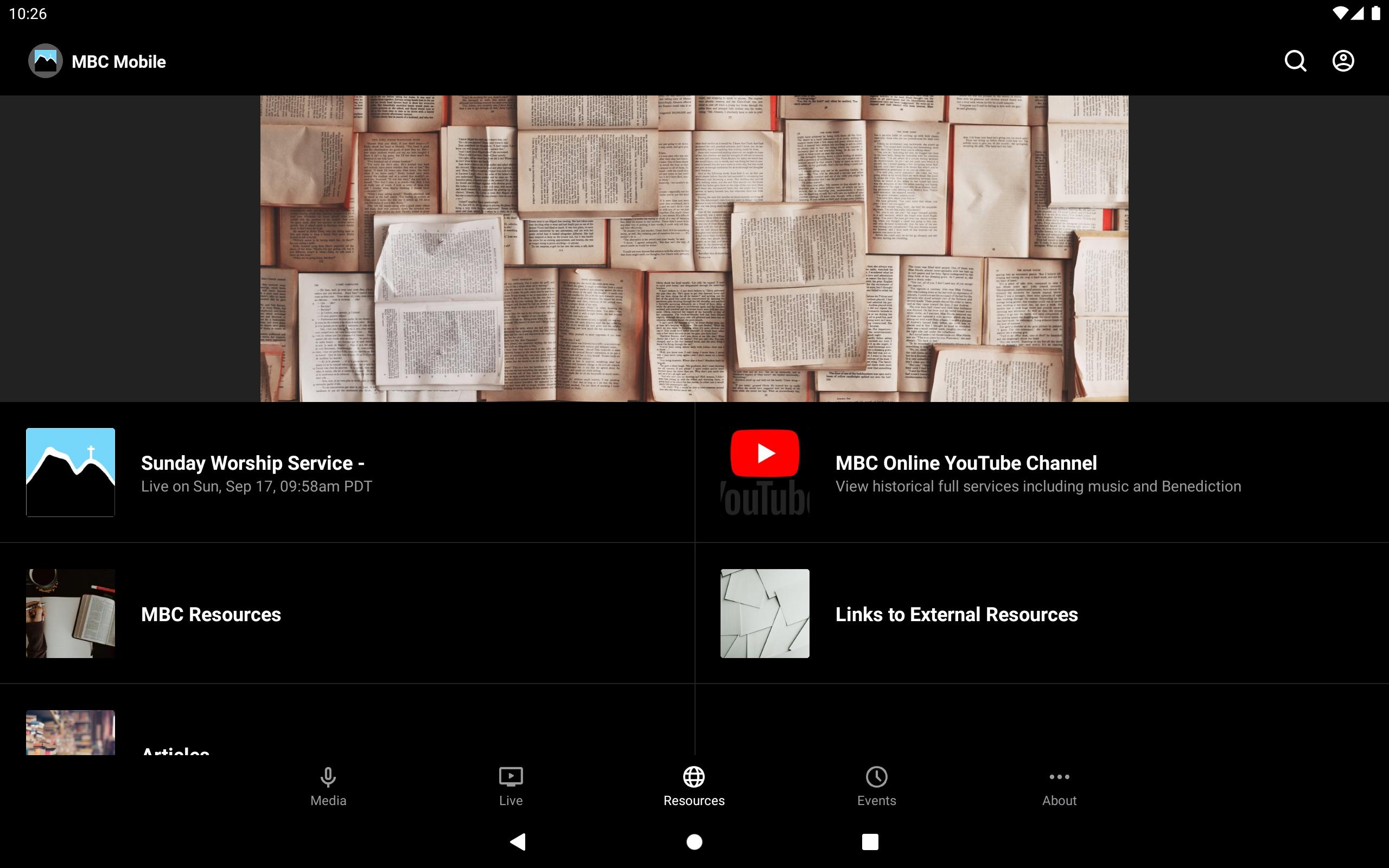The width and height of the screenshot is (1389, 868).
Task: Tap 'Live on Sun, Sep 17, 09:58am PDT' text
Action: (x=257, y=486)
